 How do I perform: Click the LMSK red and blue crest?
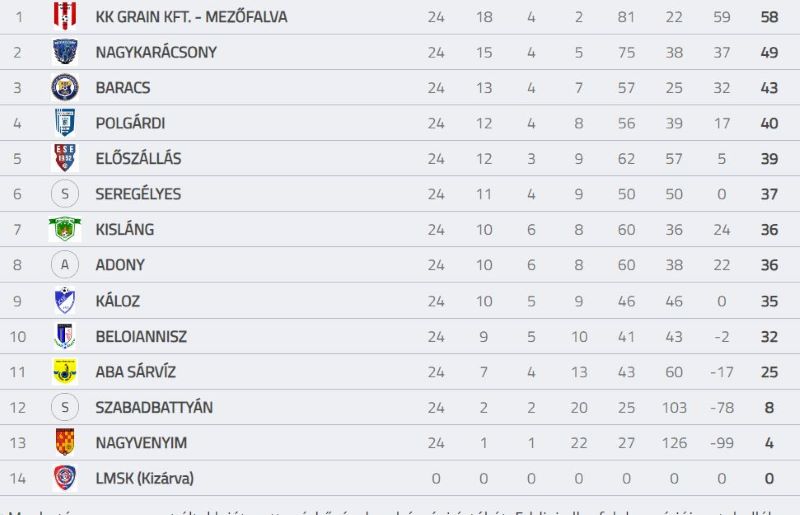point(65,478)
